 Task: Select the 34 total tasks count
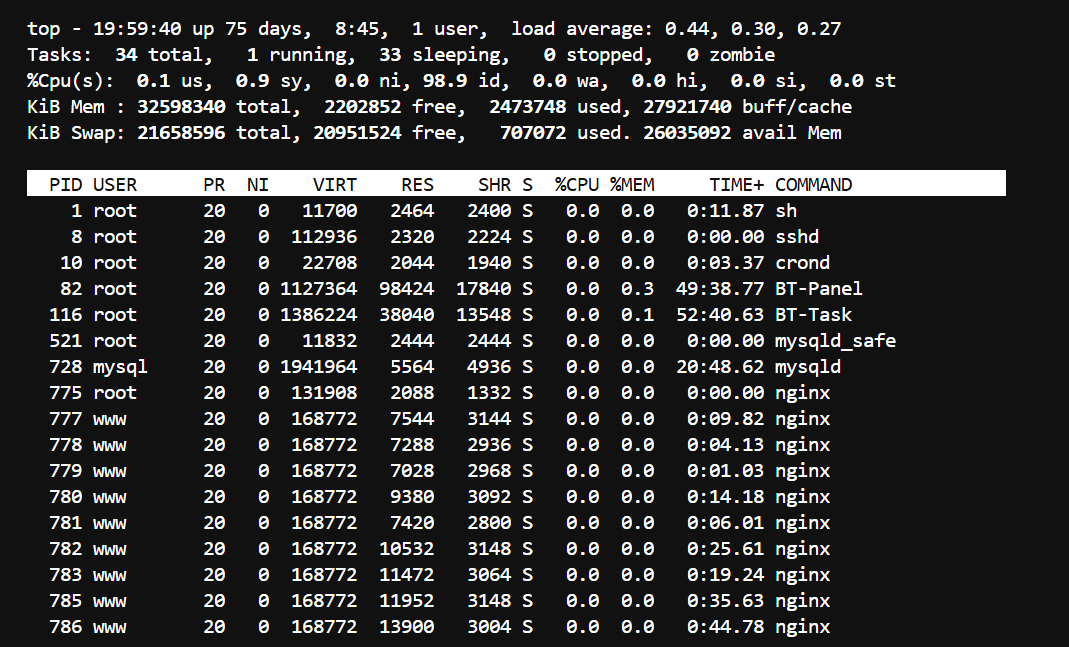(x=125, y=55)
